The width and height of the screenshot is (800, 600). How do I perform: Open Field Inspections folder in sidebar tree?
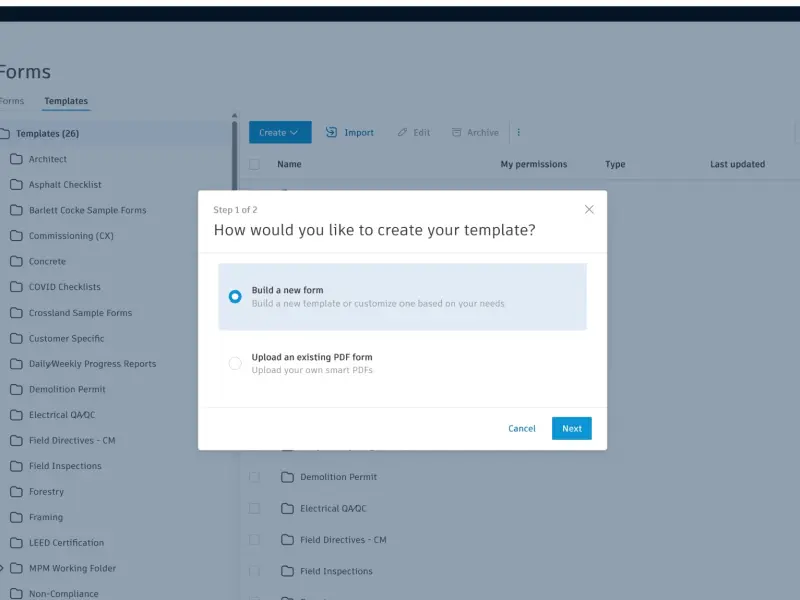65,466
